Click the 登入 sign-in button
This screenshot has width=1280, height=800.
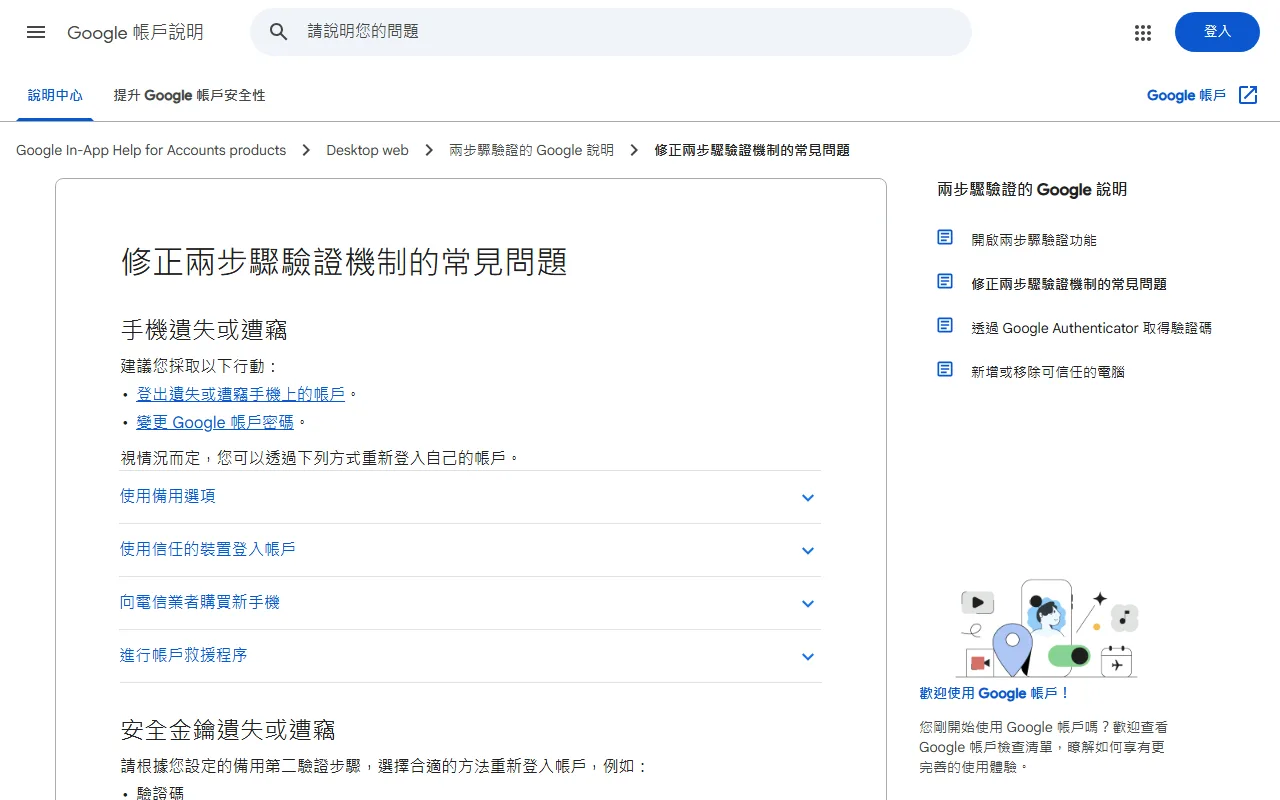tap(1217, 32)
